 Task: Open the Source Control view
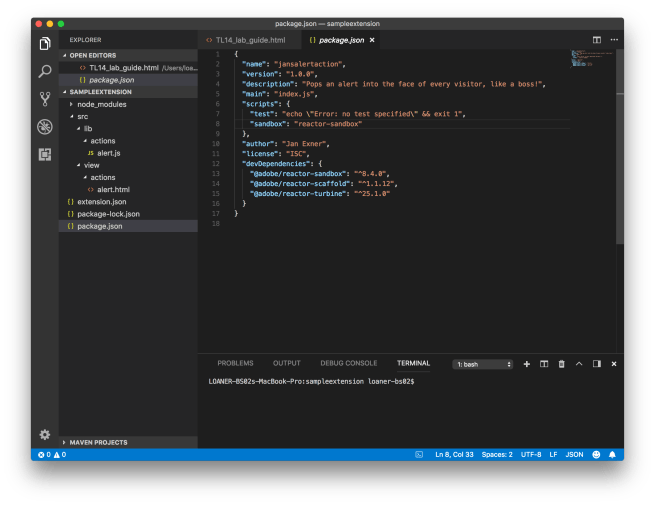coord(45,99)
